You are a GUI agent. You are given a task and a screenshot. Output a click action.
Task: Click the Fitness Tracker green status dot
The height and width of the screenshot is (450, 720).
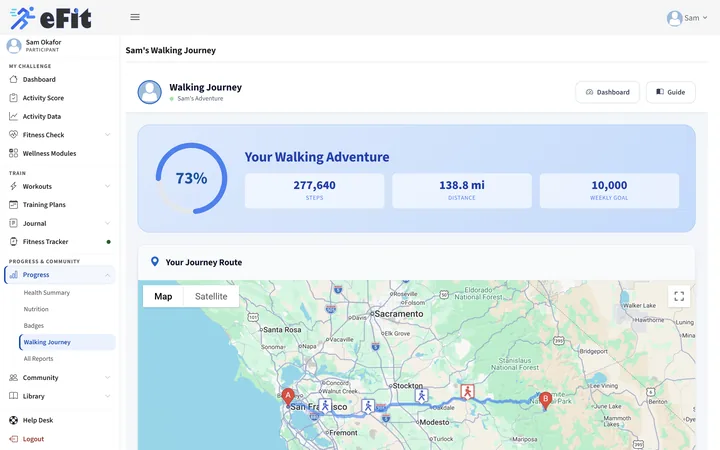click(108, 242)
